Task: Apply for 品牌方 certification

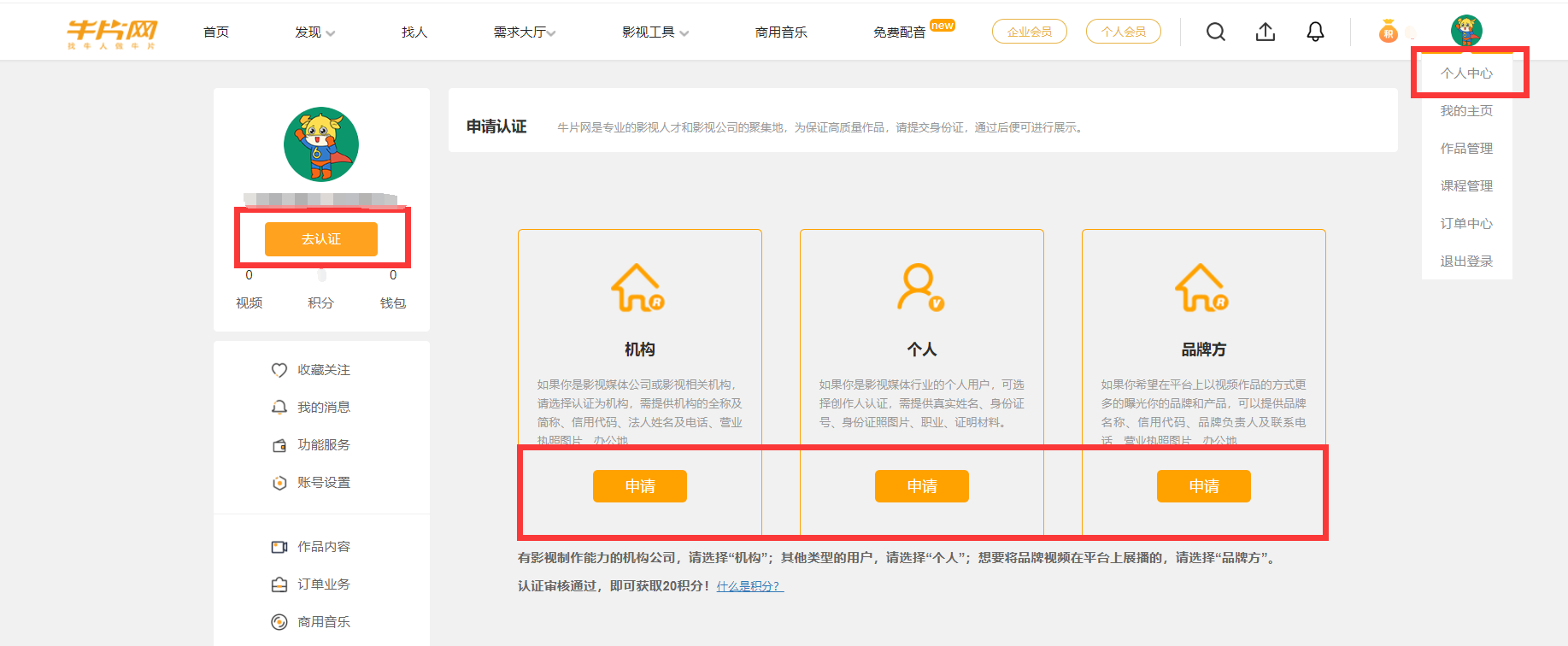Action: [1203, 486]
